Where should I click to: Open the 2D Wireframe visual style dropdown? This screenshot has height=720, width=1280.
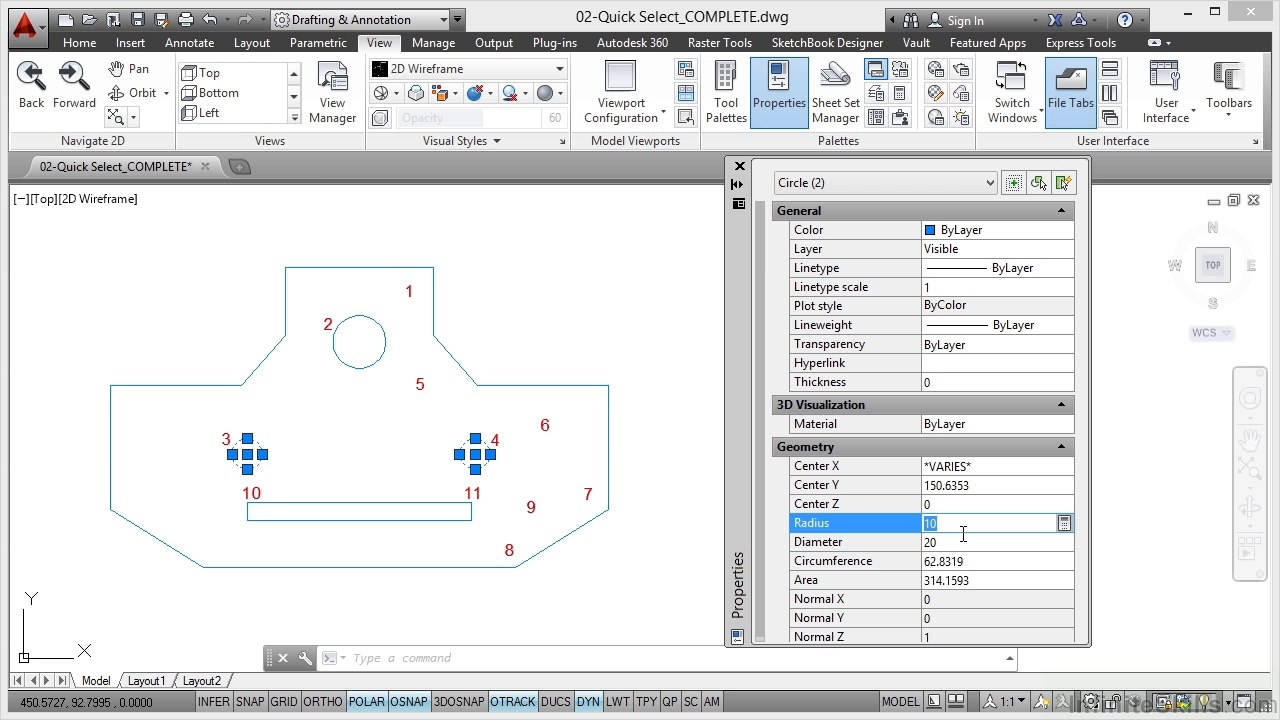pyautogui.click(x=468, y=68)
